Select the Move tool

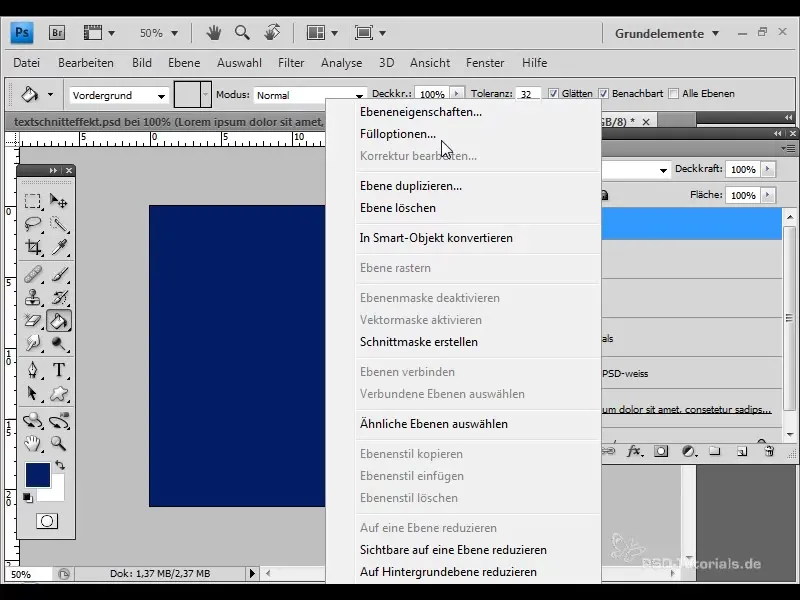click(x=59, y=201)
